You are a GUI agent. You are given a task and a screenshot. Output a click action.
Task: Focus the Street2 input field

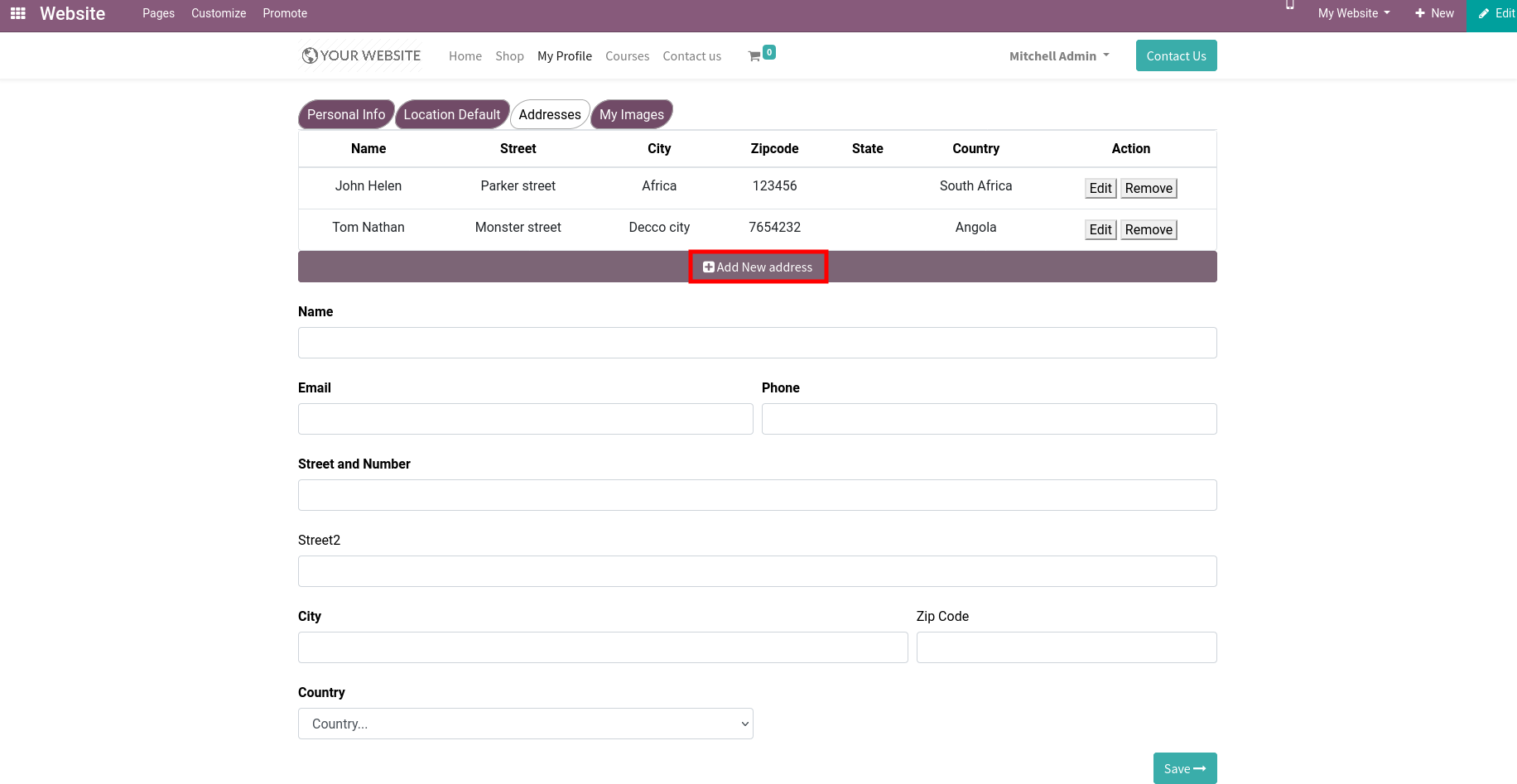tap(757, 571)
